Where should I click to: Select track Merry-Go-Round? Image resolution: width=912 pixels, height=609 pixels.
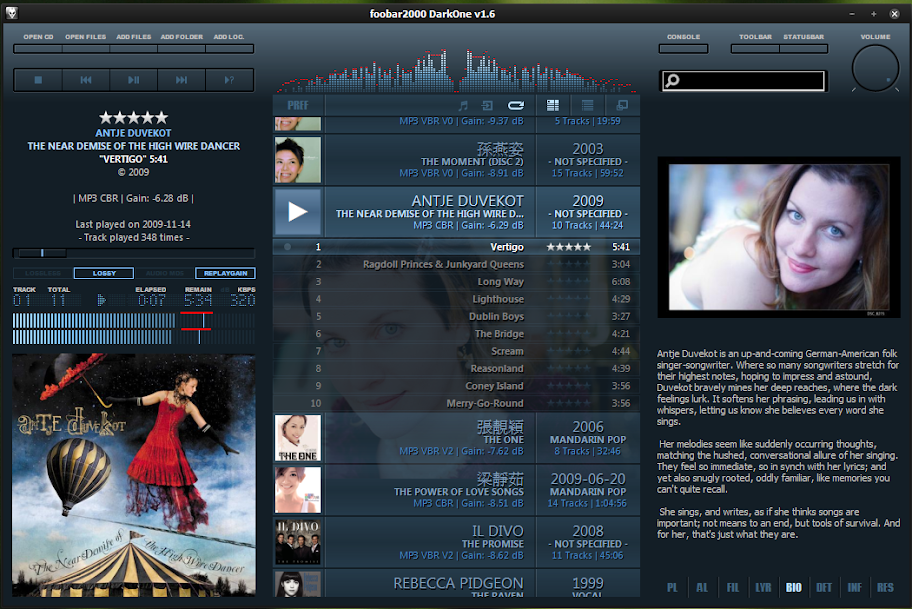(x=457, y=404)
